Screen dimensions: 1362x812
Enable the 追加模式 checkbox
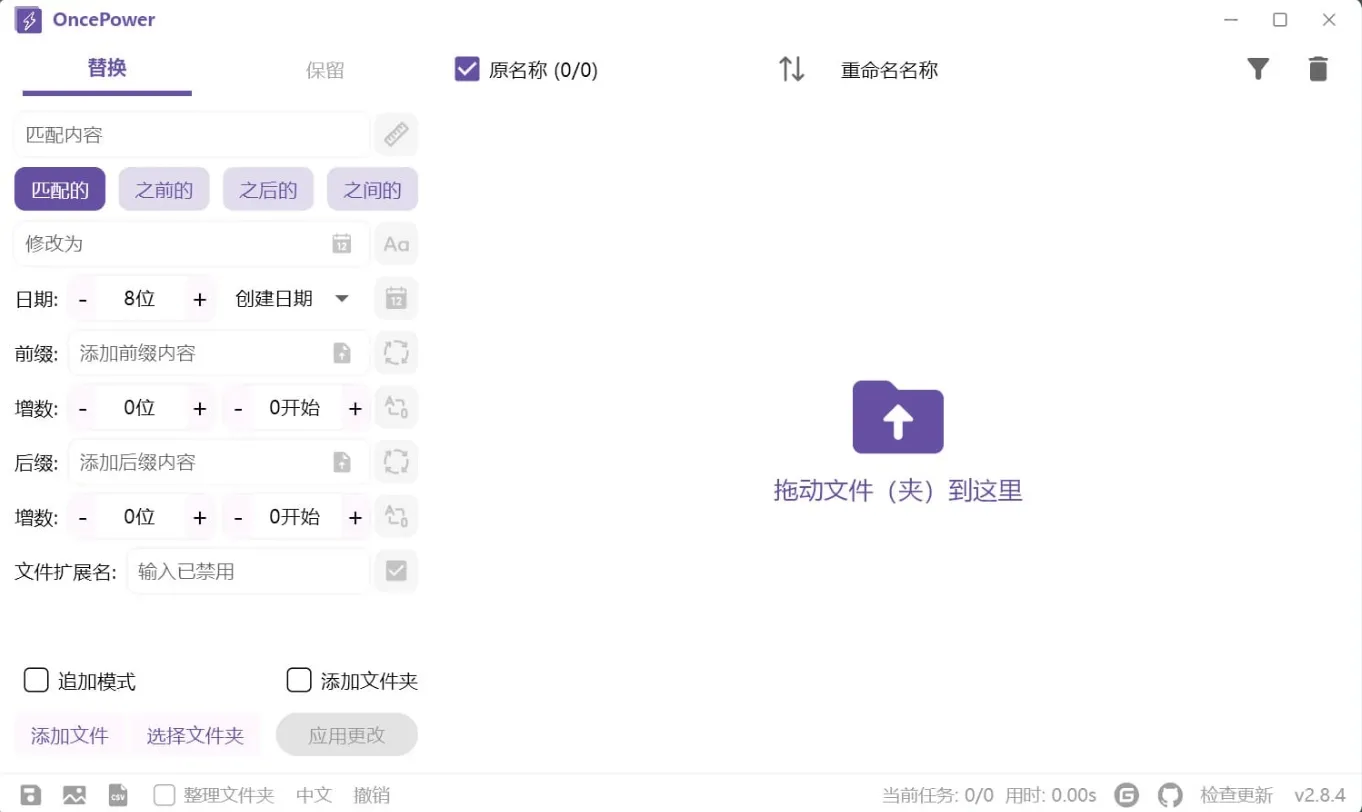(36, 679)
